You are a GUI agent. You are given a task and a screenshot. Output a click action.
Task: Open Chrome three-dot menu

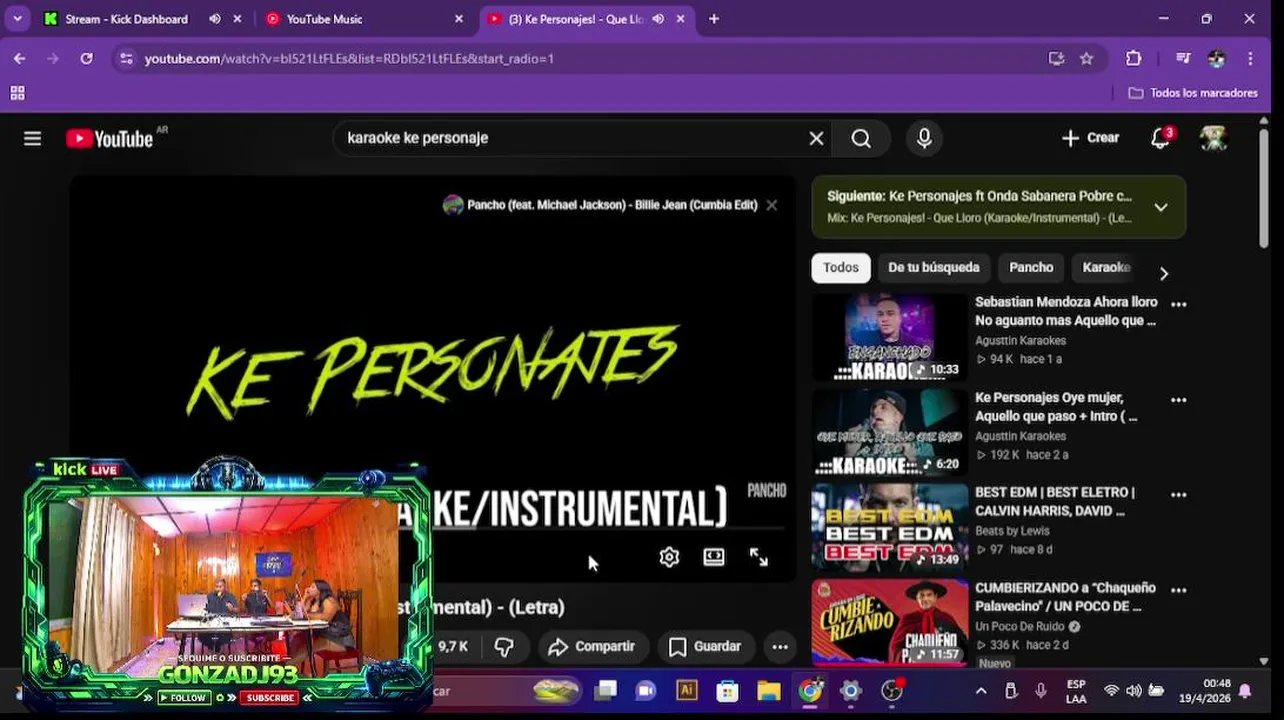pos(1250,59)
